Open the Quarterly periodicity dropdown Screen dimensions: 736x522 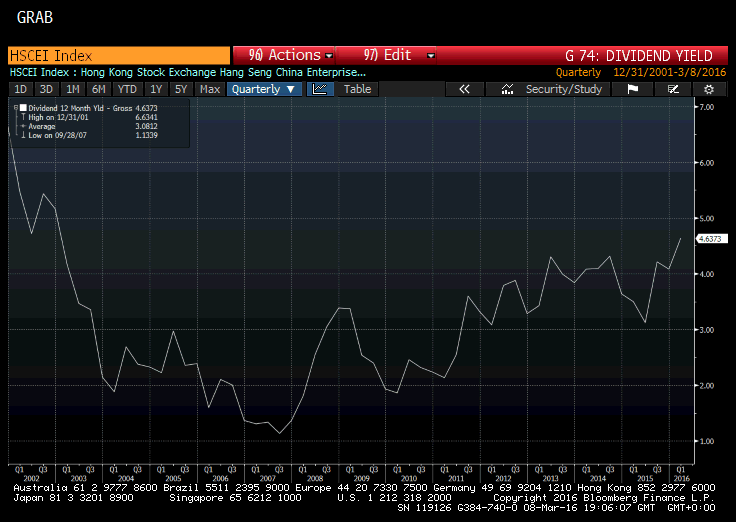coord(264,89)
